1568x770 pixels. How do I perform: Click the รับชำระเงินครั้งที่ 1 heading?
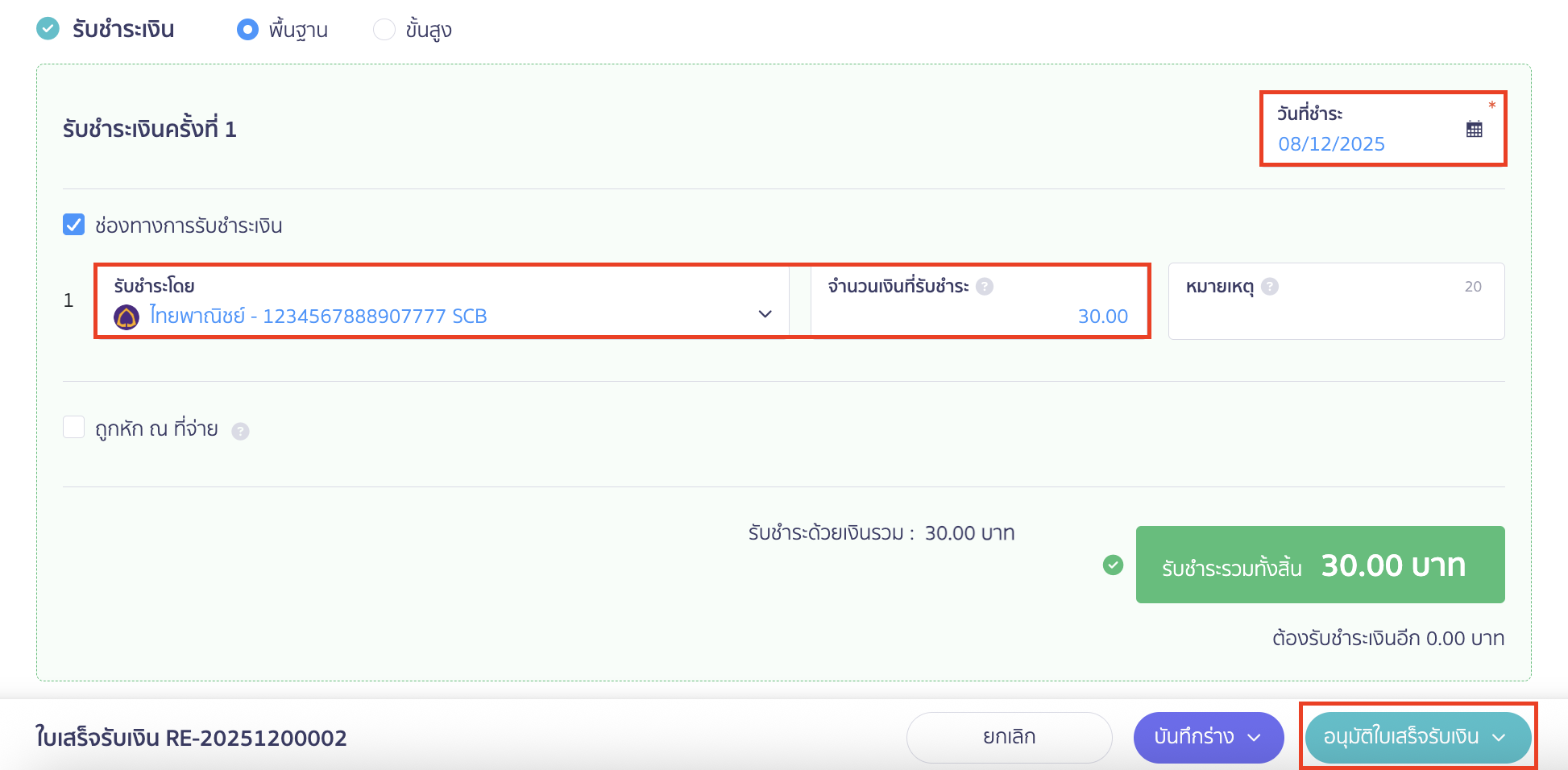[x=150, y=129]
